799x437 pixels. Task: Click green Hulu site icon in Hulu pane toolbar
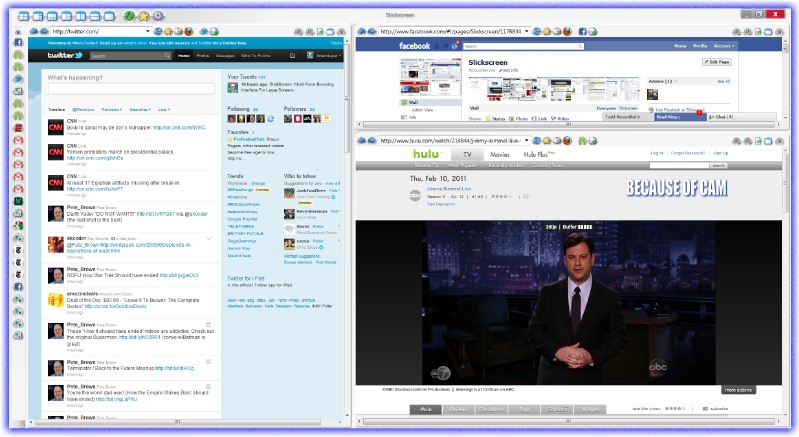(x=582, y=141)
